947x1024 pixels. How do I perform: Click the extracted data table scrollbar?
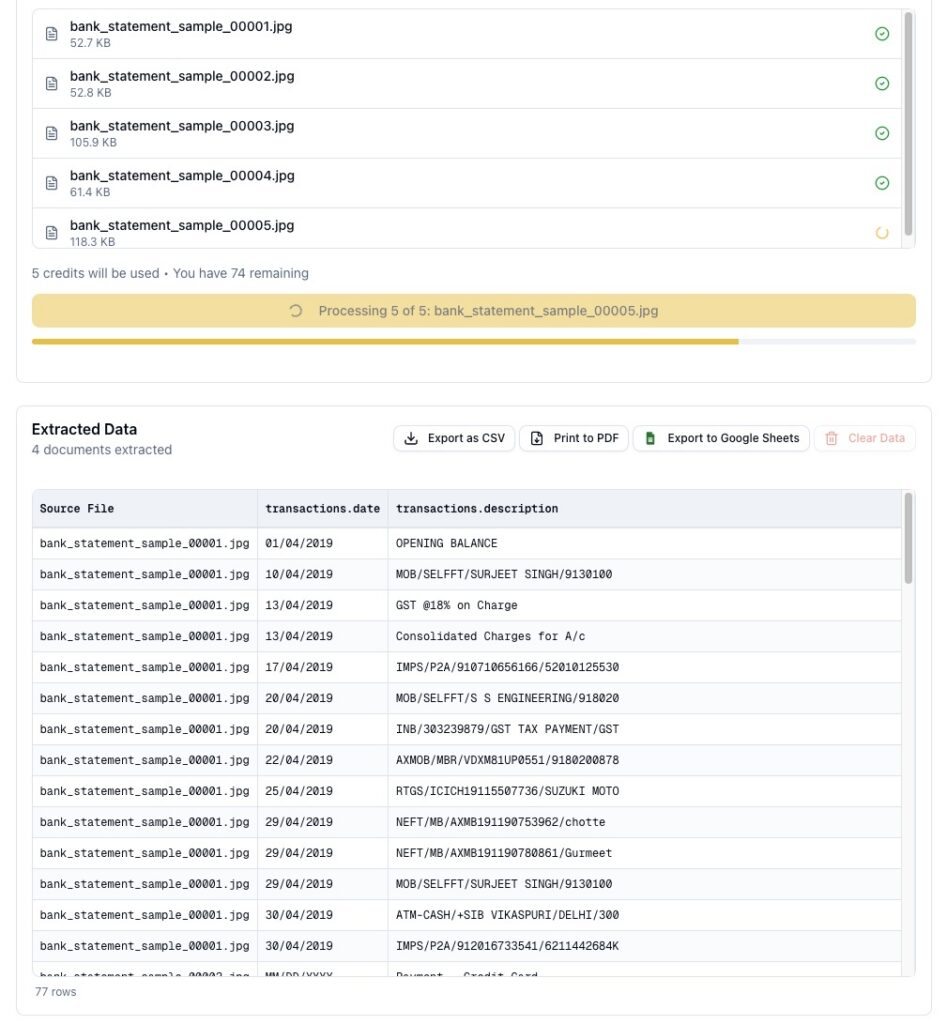coord(908,538)
